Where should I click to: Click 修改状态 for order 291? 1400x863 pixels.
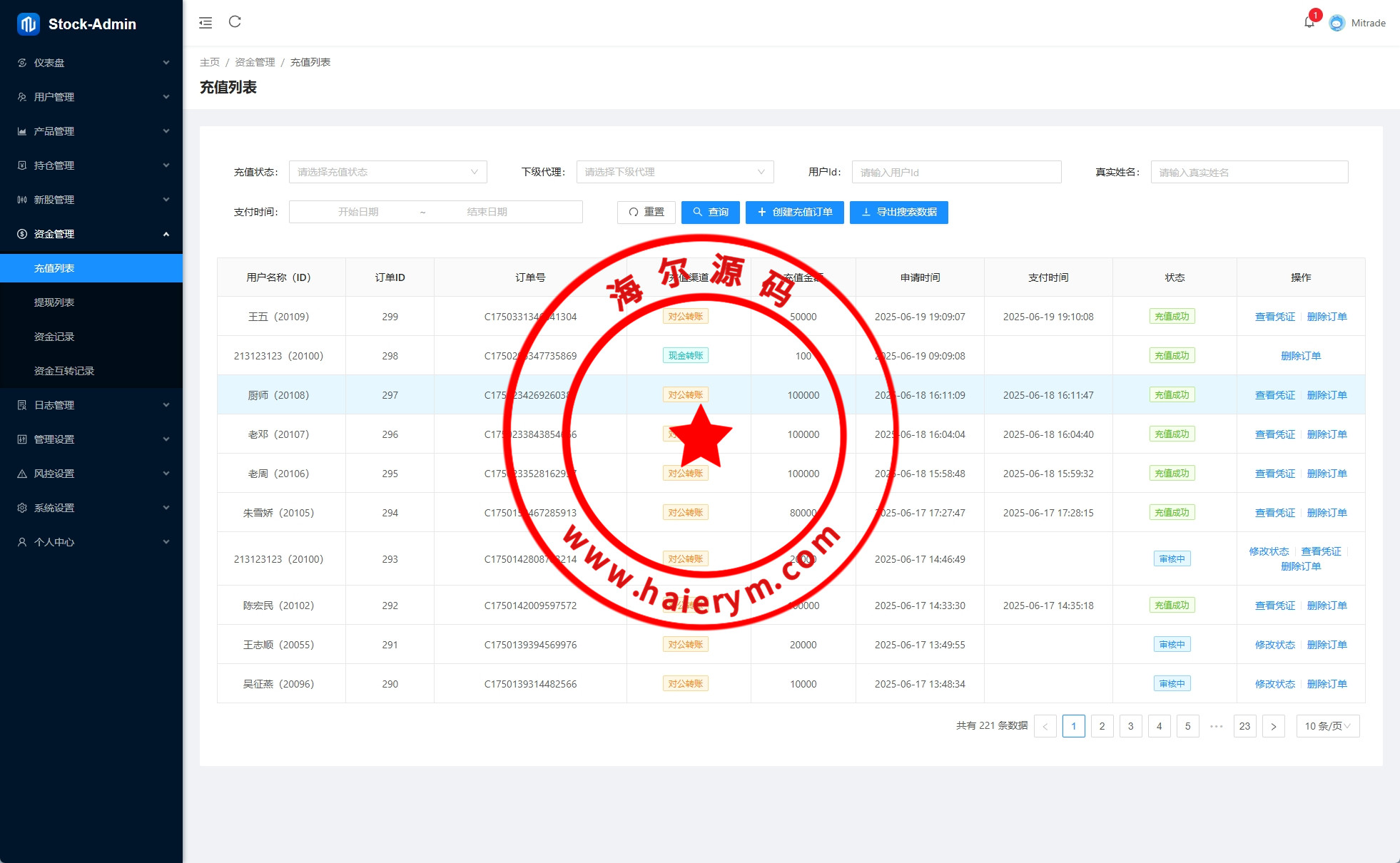click(1274, 645)
